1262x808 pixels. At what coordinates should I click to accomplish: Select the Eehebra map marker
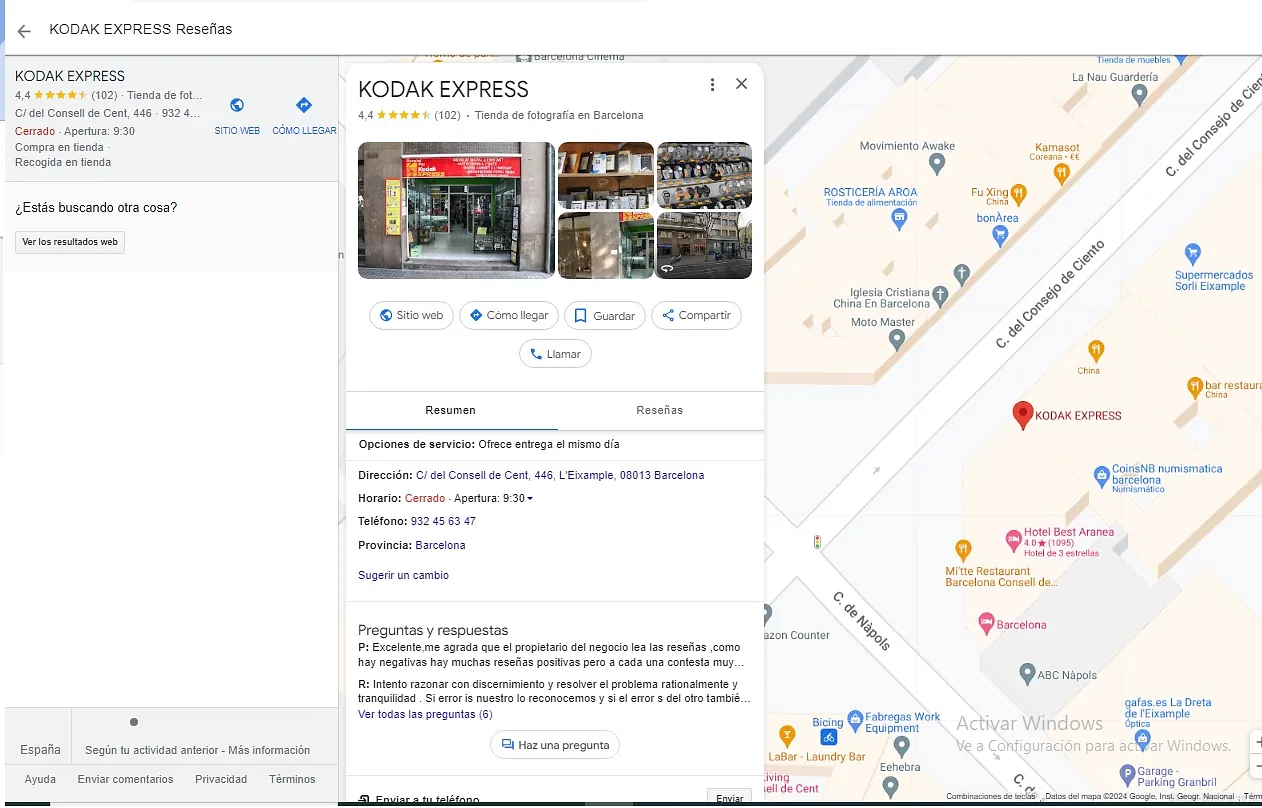901,746
